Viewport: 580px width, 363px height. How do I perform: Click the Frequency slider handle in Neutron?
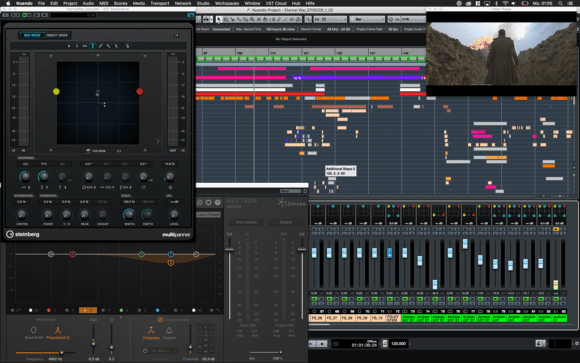(61, 353)
